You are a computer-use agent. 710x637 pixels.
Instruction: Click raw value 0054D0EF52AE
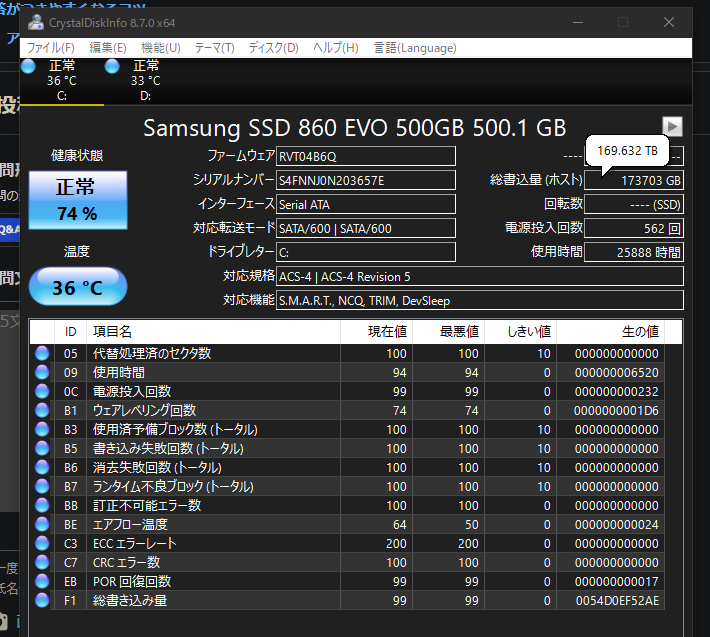(x=617, y=600)
